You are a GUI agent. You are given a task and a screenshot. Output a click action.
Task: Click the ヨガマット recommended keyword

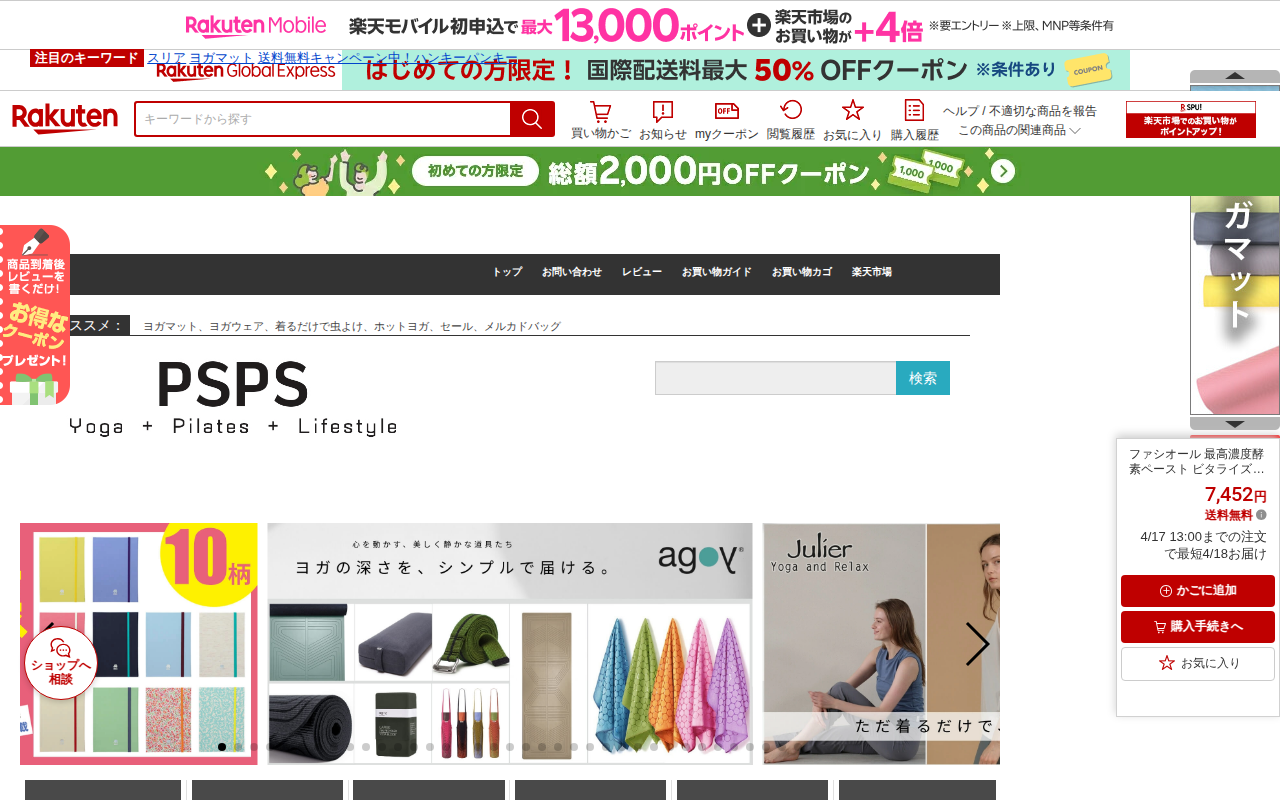(170, 327)
